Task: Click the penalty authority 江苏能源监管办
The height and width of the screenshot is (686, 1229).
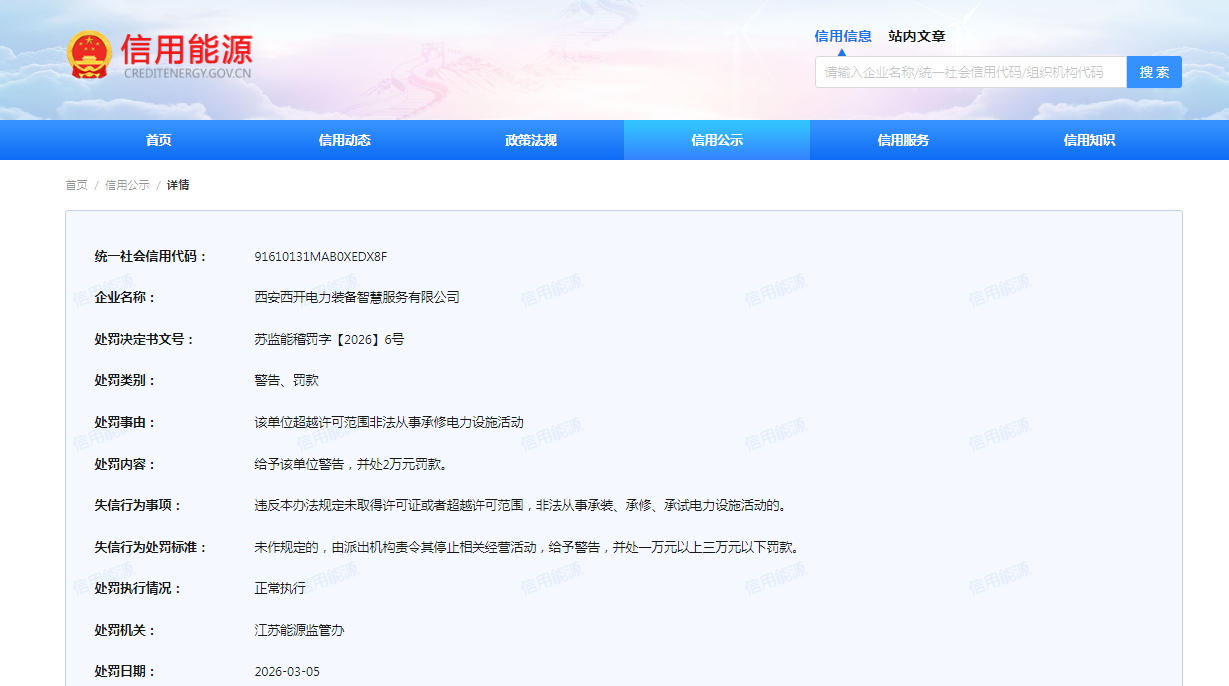Action: (299, 630)
